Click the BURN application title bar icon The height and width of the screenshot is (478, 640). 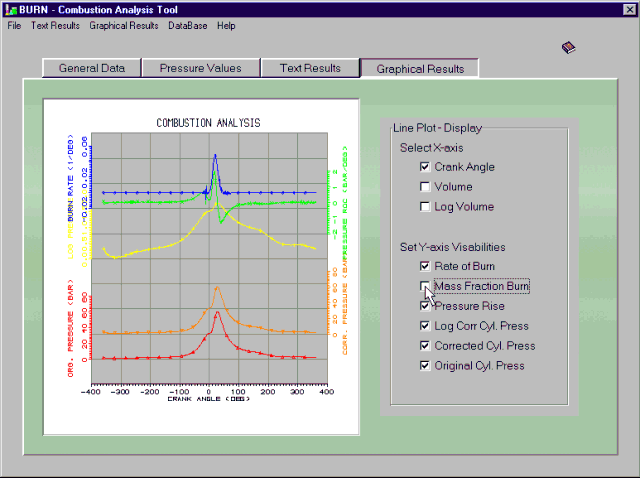(x=11, y=10)
